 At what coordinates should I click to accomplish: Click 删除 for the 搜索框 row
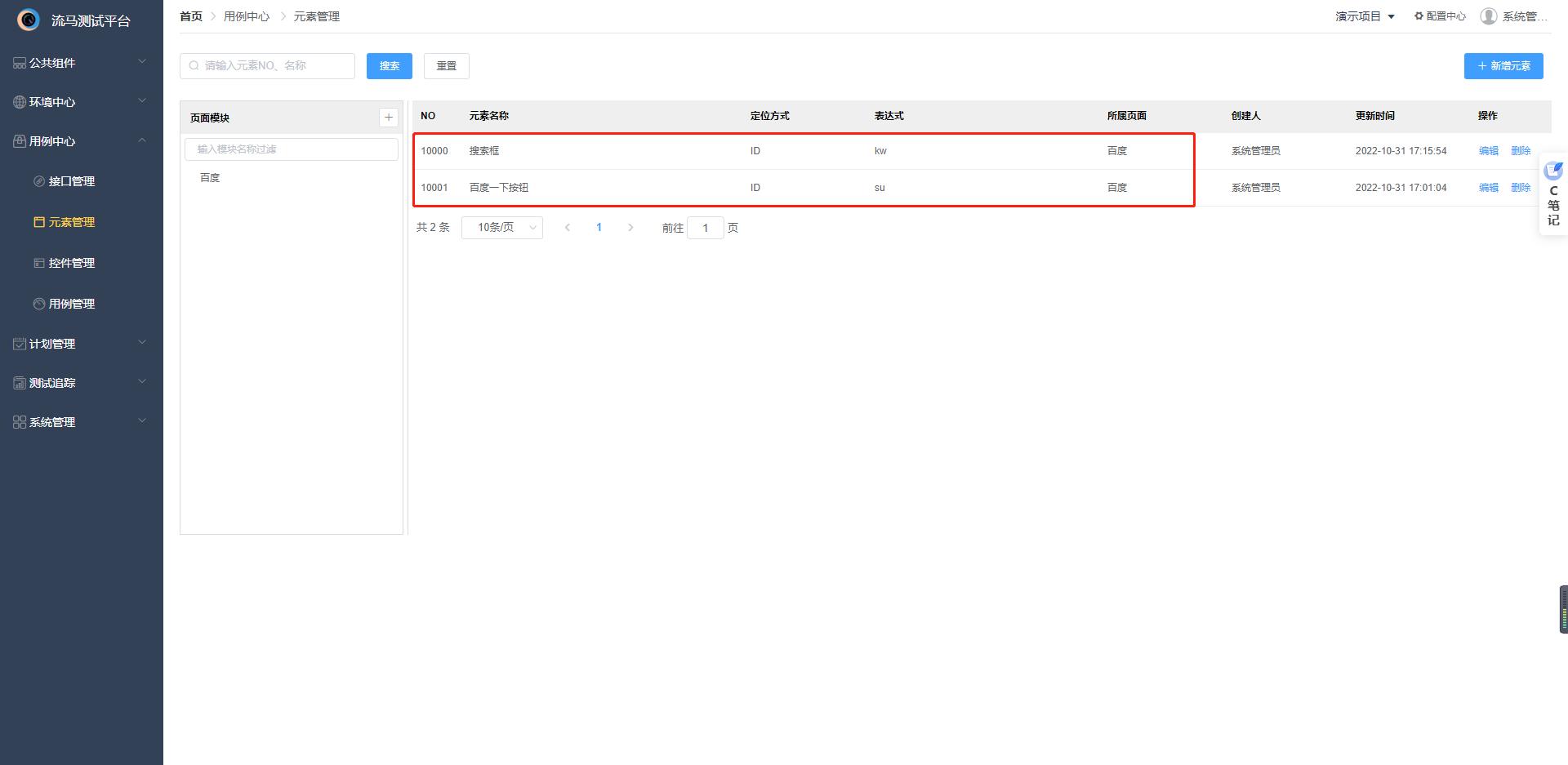pos(1521,151)
